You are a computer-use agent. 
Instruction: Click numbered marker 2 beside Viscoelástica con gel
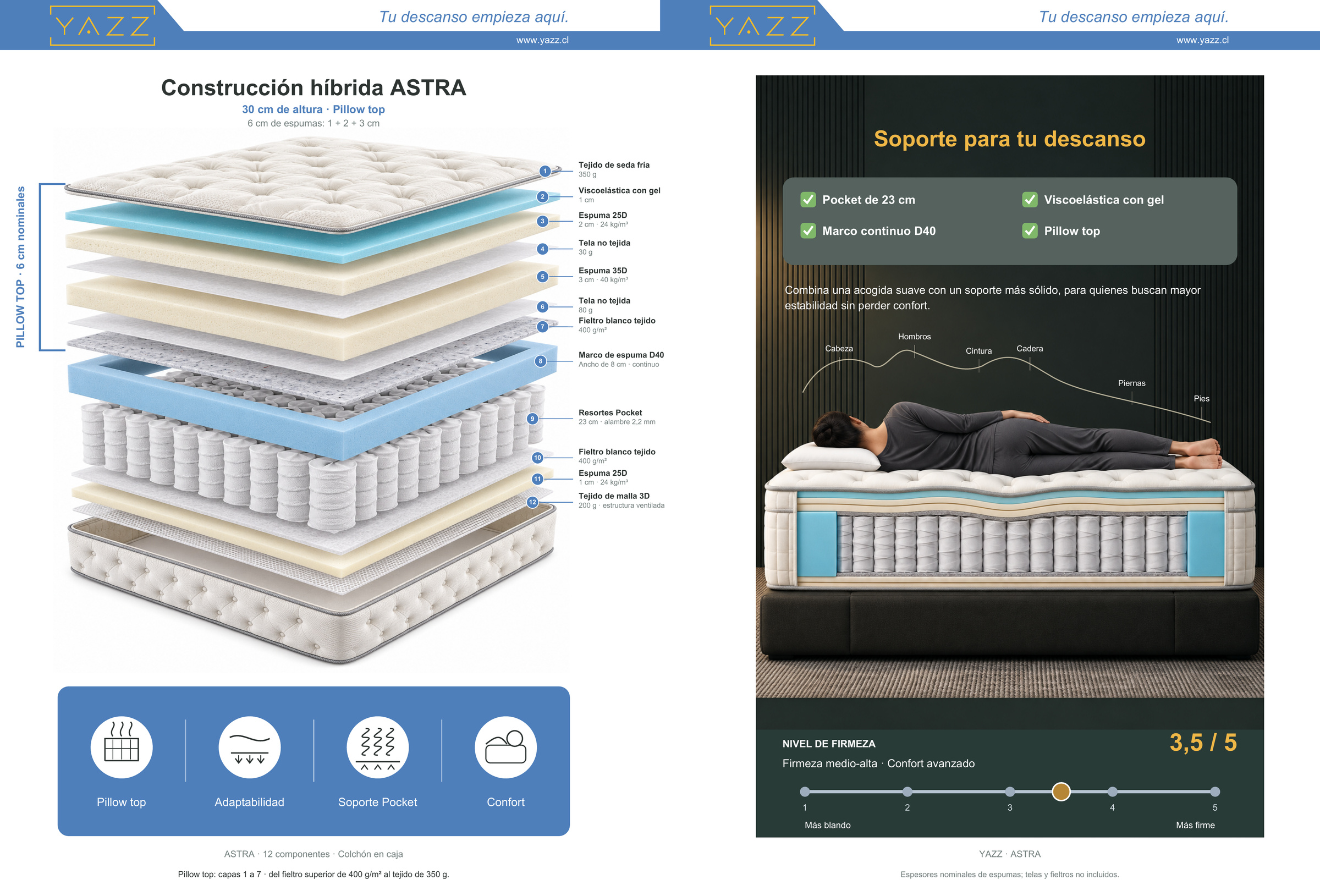coord(542,196)
